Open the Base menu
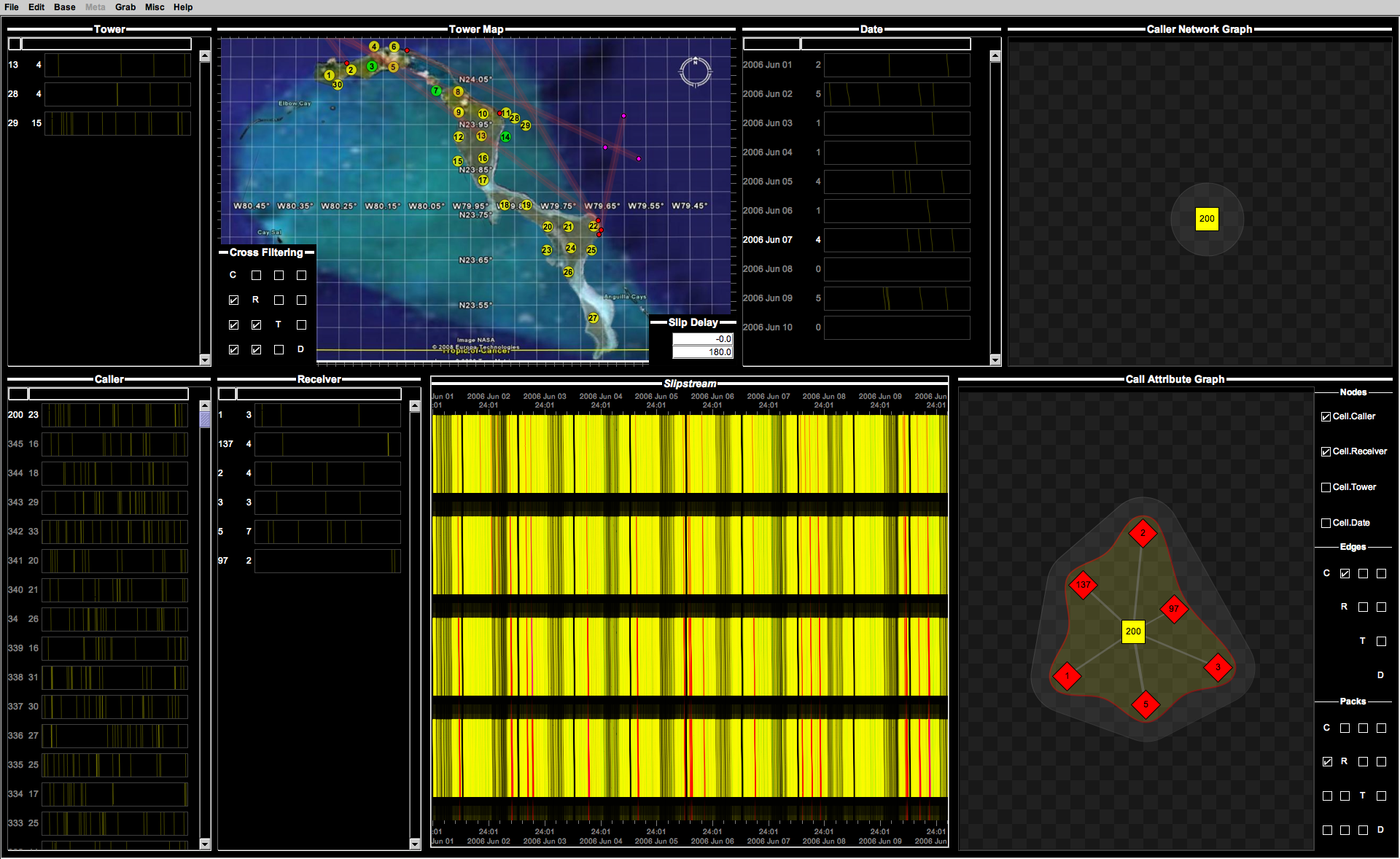This screenshot has width=1400, height=859. point(65,7)
